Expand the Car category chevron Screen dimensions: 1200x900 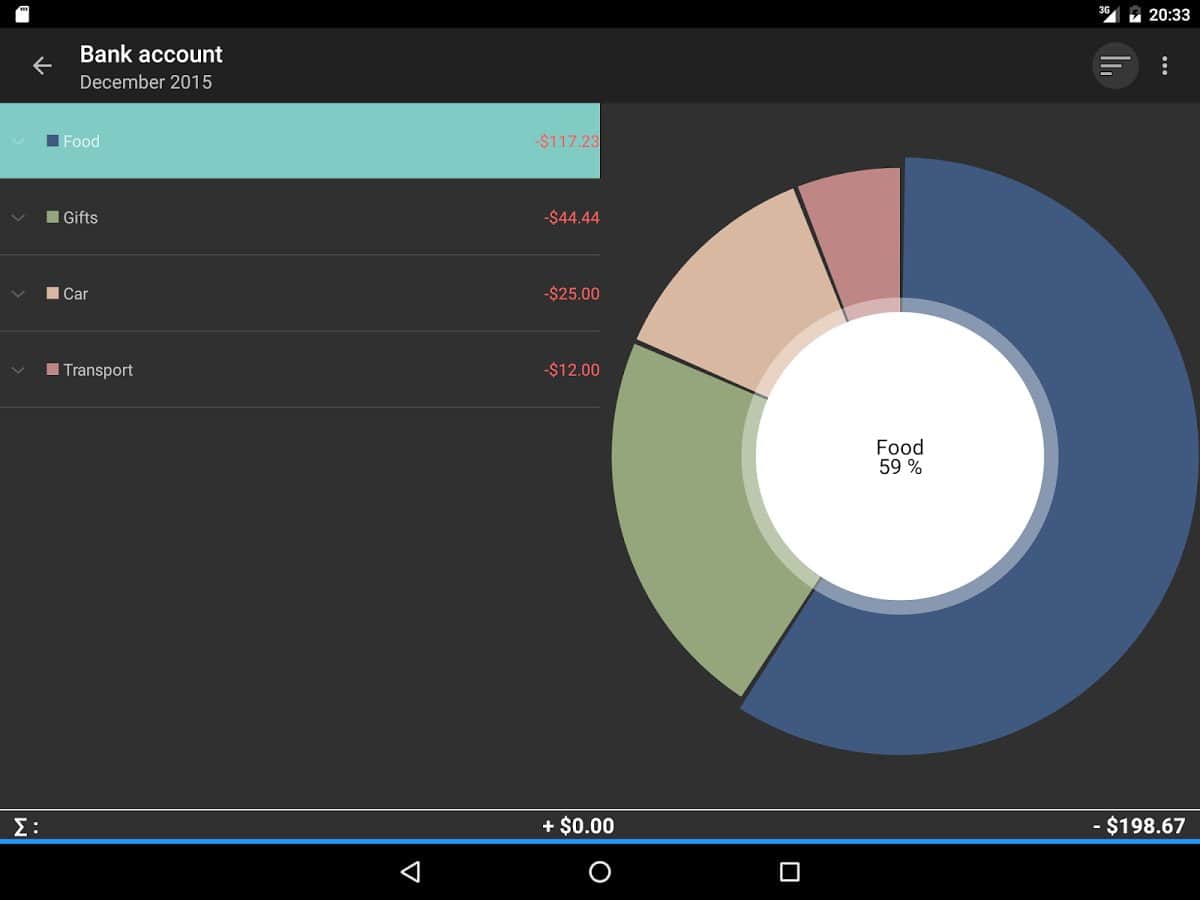click(17, 293)
